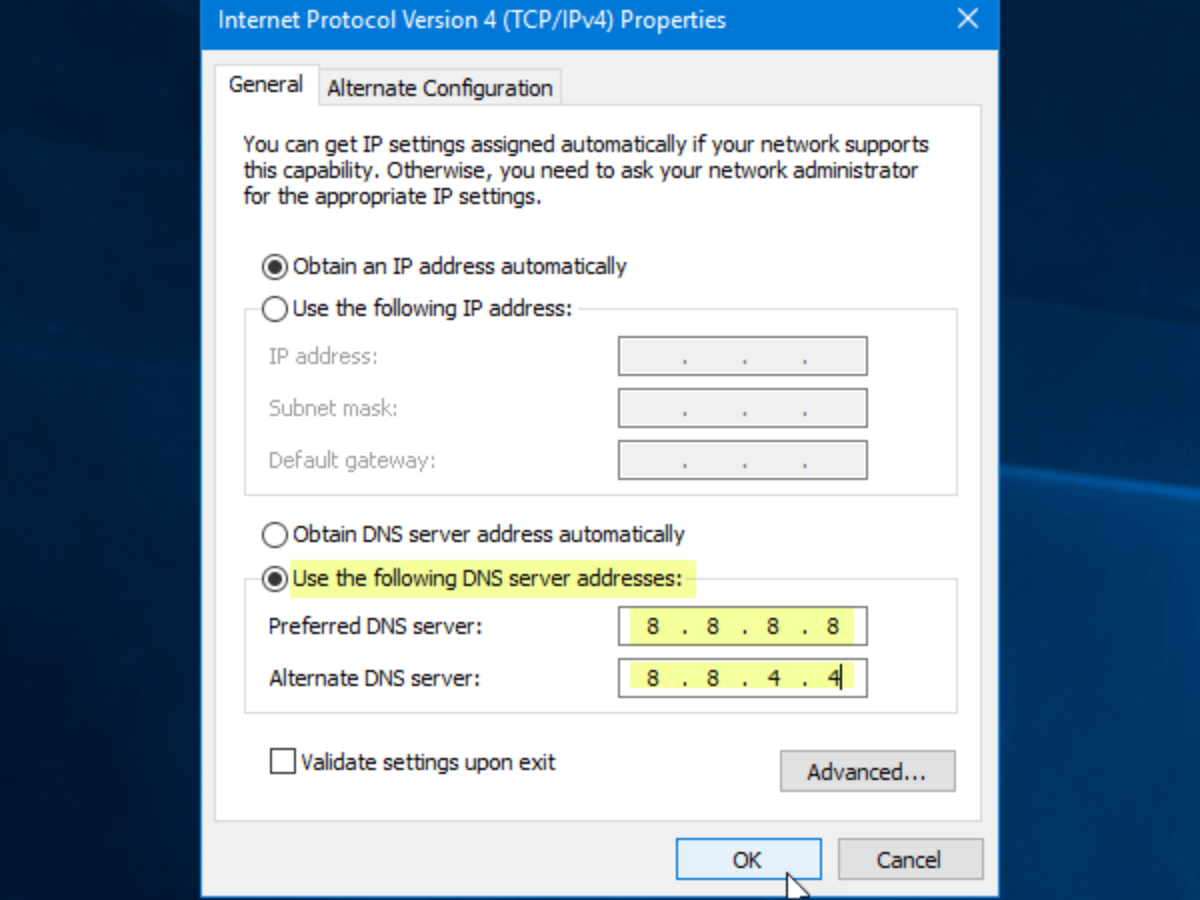1200x900 pixels.
Task: Click first octet of Preferred DNS server
Action: tap(653, 627)
